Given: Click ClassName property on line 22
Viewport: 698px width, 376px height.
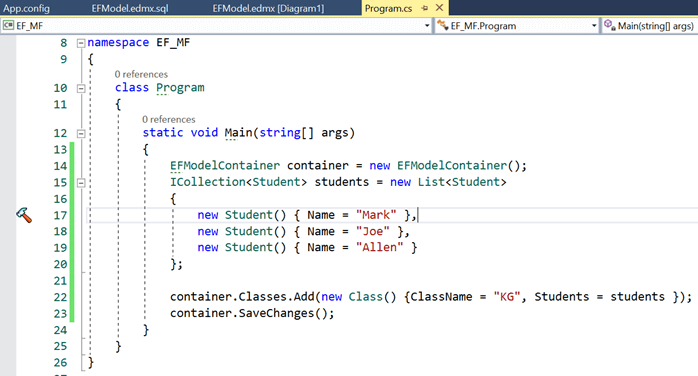Looking at the screenshot, I should pyautogui.click(x=441, y=297).
